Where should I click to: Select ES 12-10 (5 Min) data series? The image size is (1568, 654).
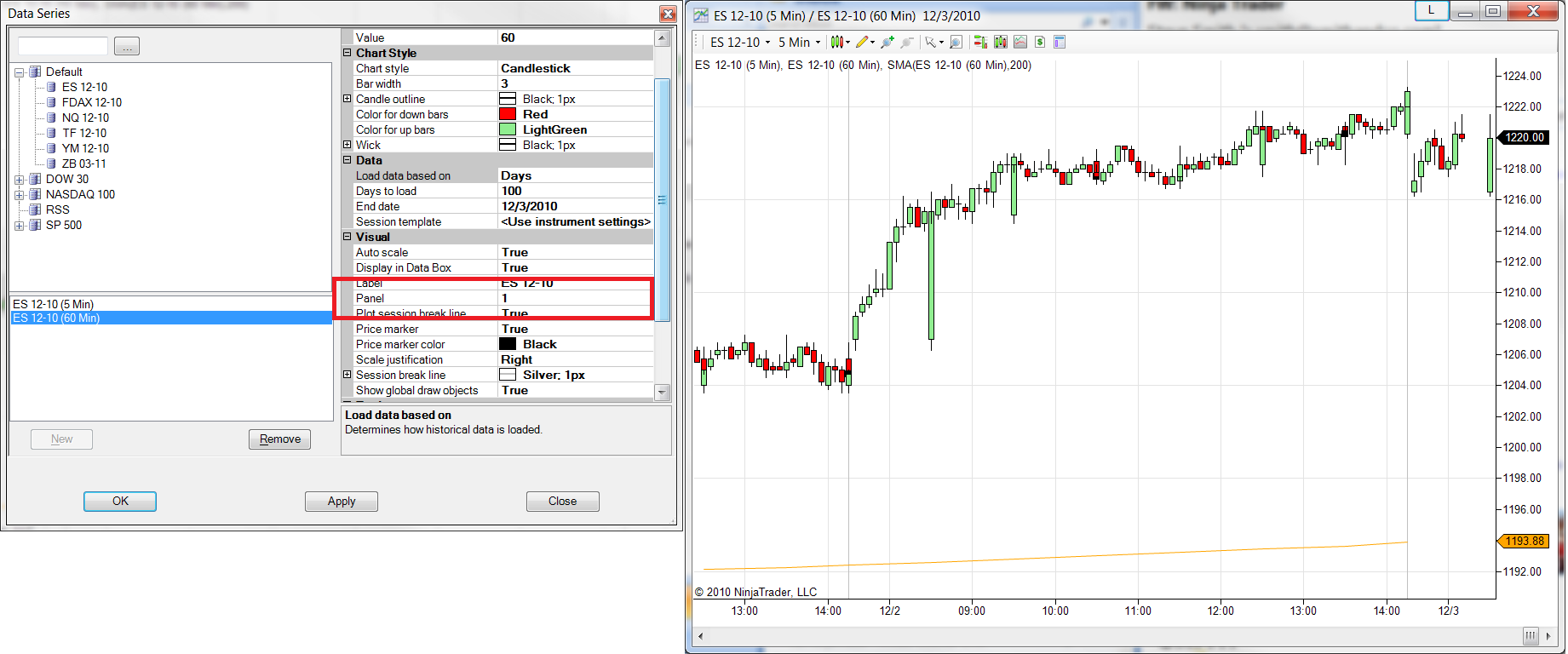click(x=170, y=304)
